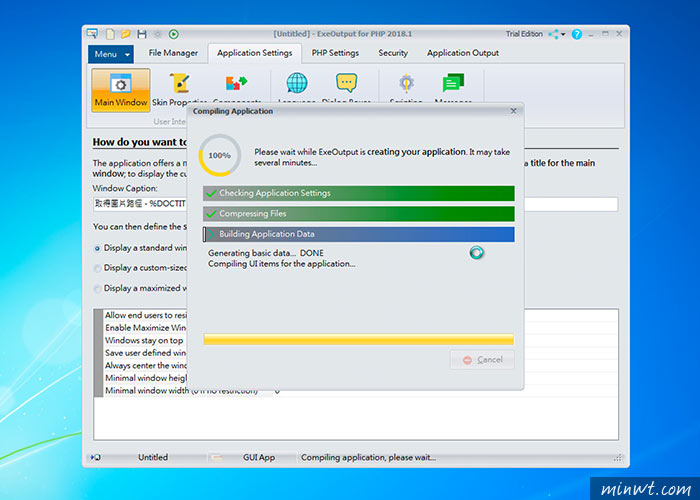
Task: Expand the Menu button dropdown arrow
Action: [127, 54]
